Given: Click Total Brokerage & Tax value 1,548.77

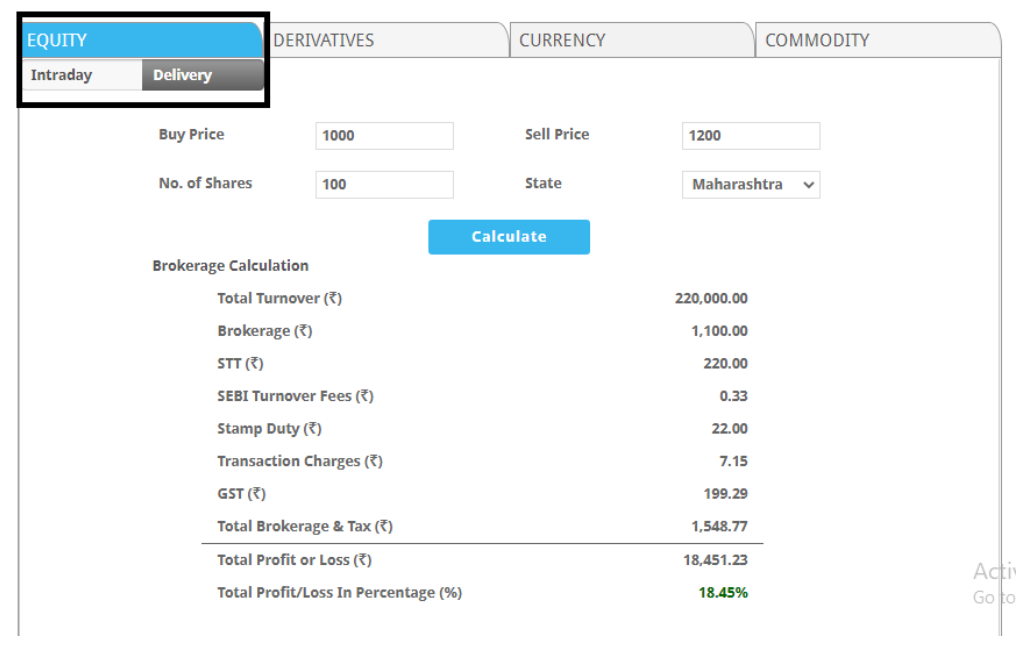Looking at the screenshot, I should click(718, 526).
